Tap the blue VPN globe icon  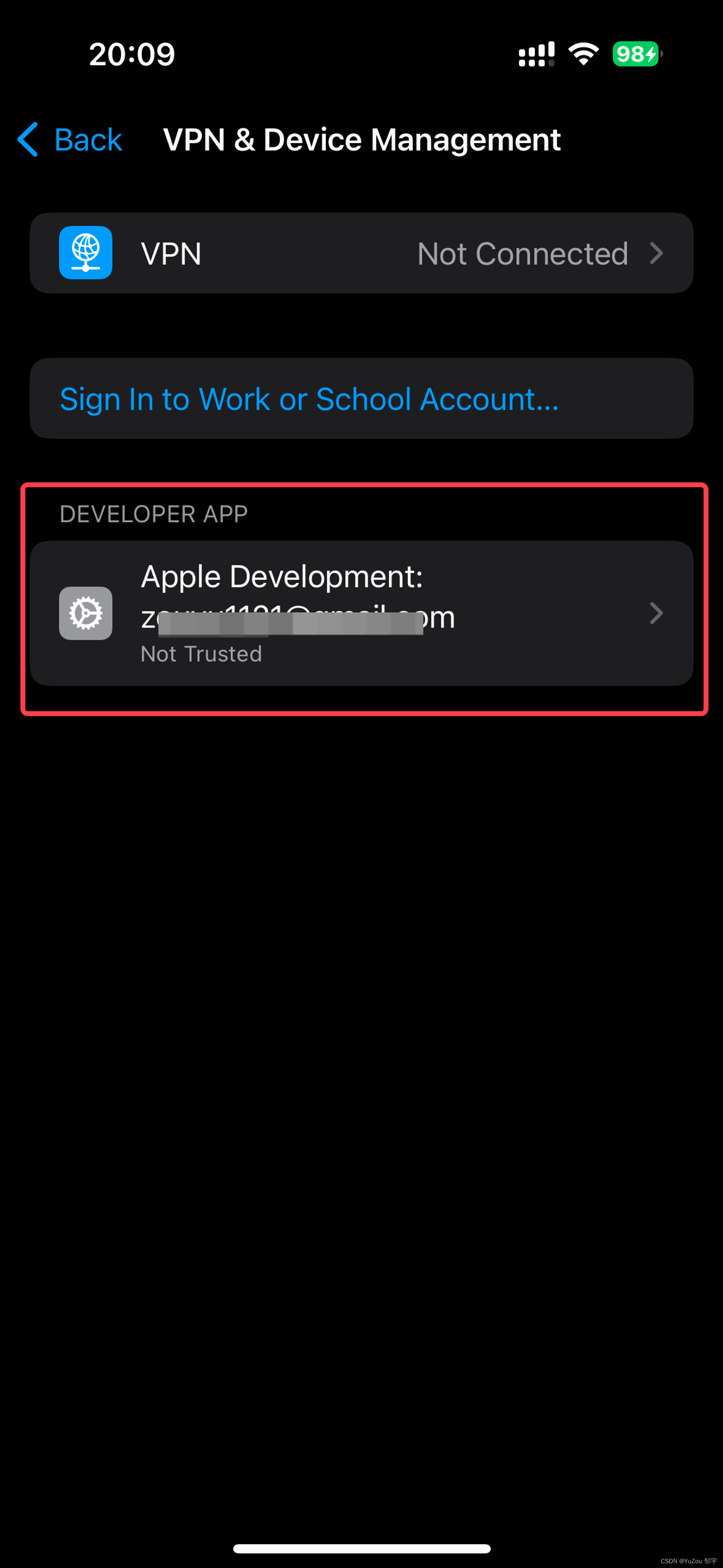click(86, 253)
